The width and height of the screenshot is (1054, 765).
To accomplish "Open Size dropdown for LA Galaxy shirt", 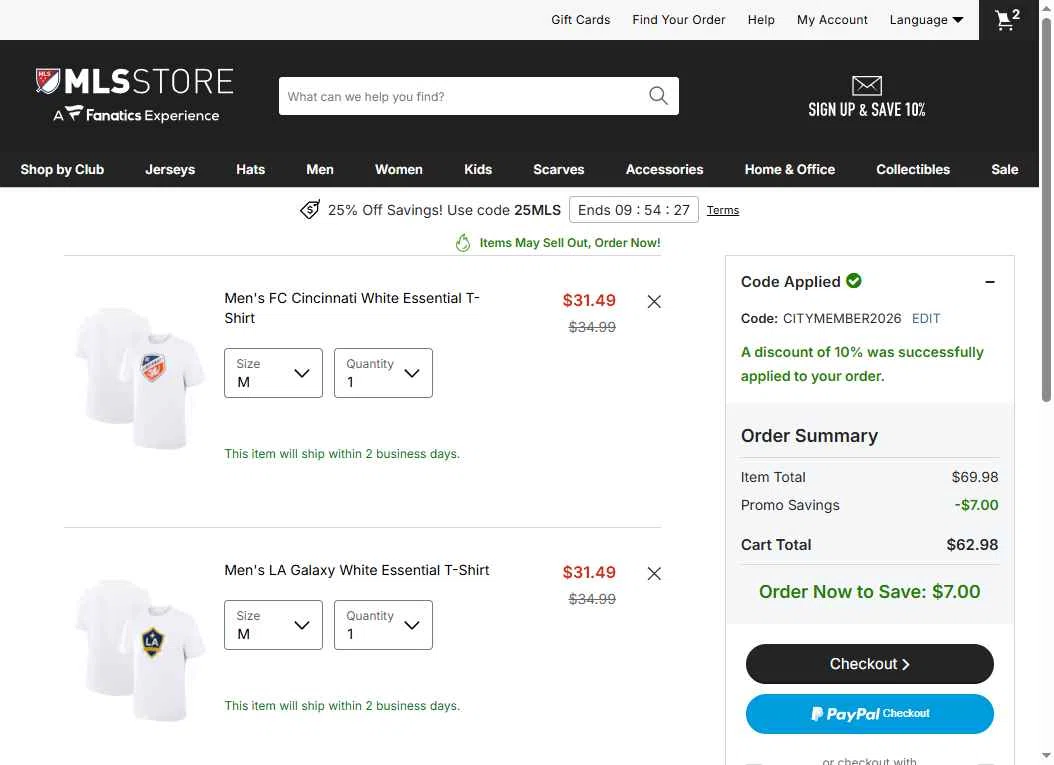I will pos(274,625).
